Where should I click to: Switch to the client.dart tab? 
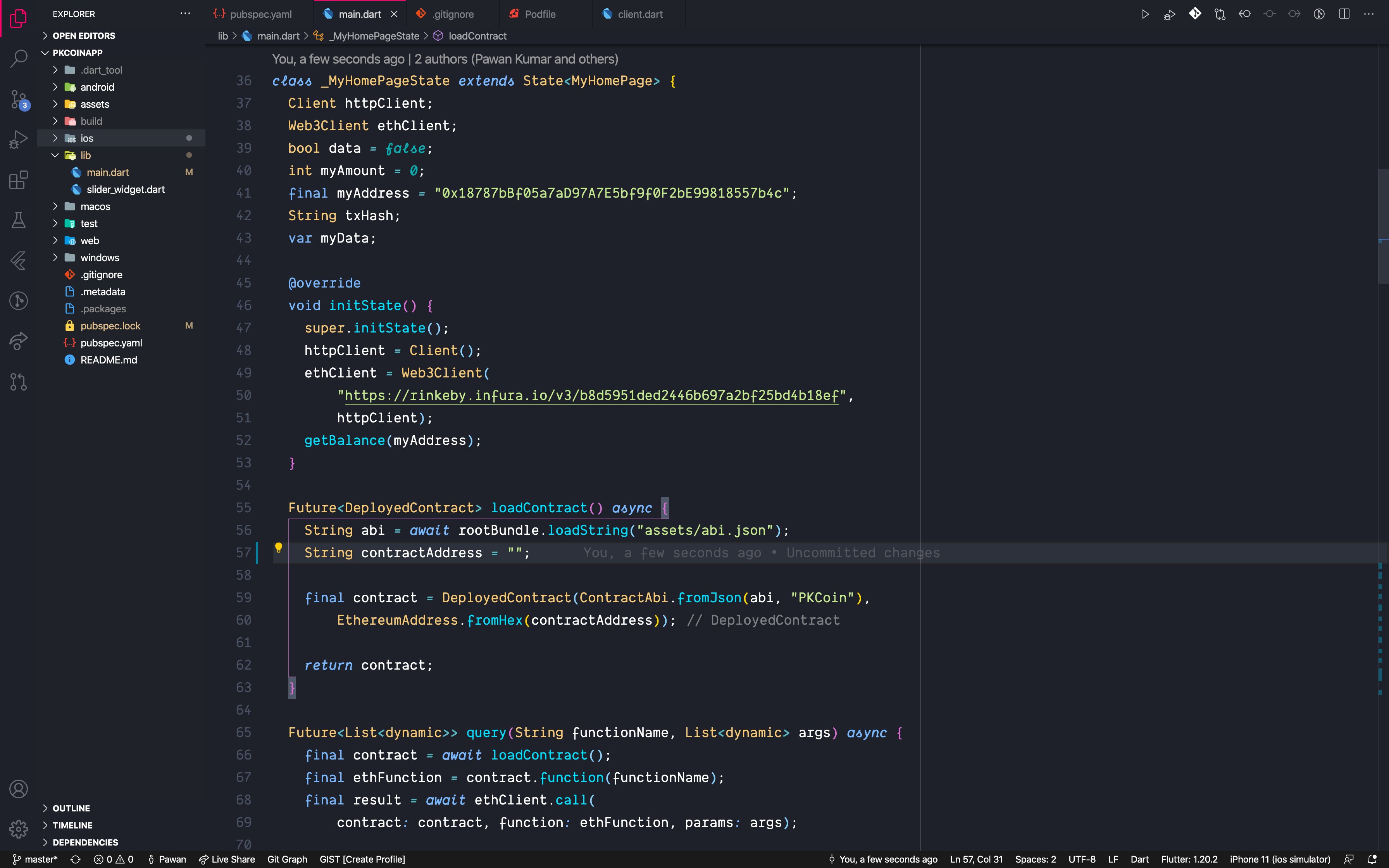[x=639, y=14]
